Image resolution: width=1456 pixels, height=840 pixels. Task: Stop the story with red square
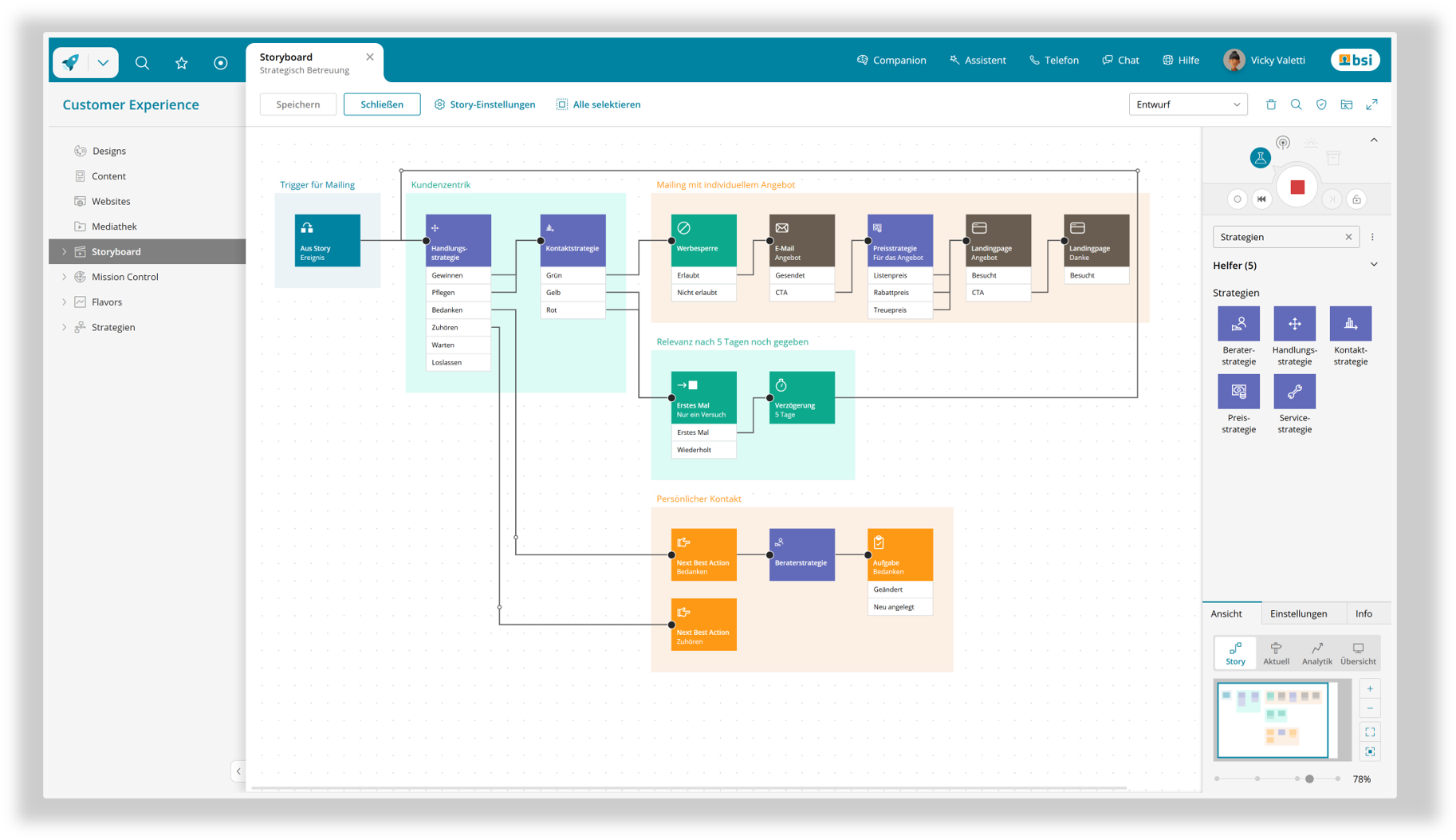pos(1297,187)
